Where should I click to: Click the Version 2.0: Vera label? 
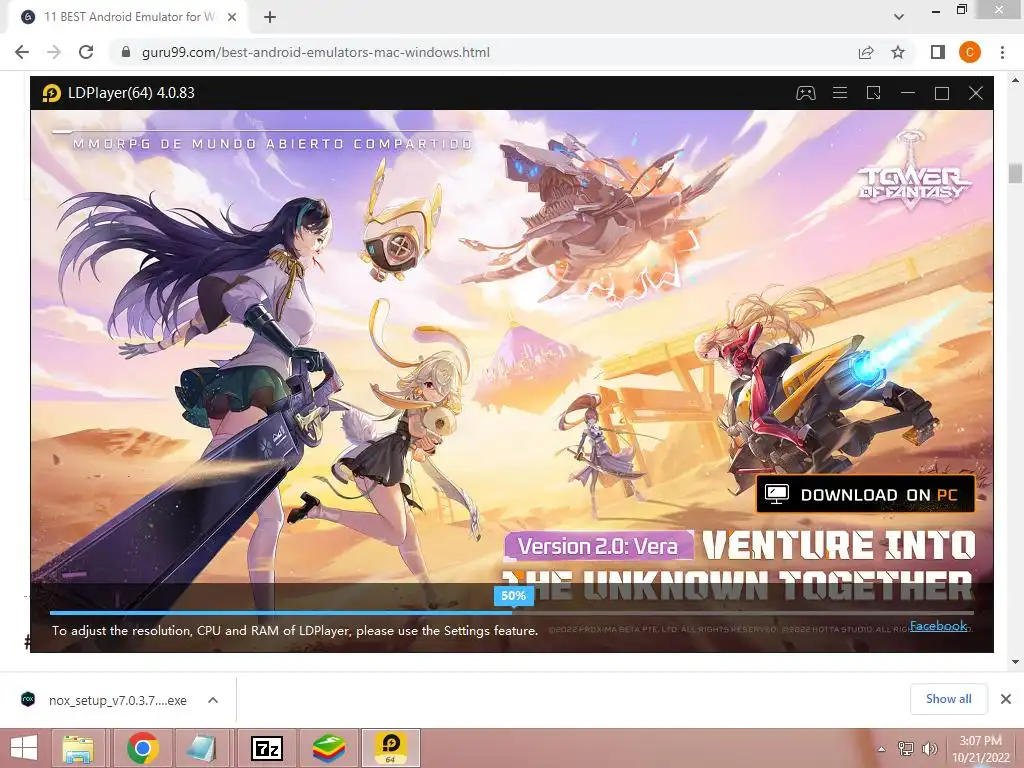coord(598,546)
